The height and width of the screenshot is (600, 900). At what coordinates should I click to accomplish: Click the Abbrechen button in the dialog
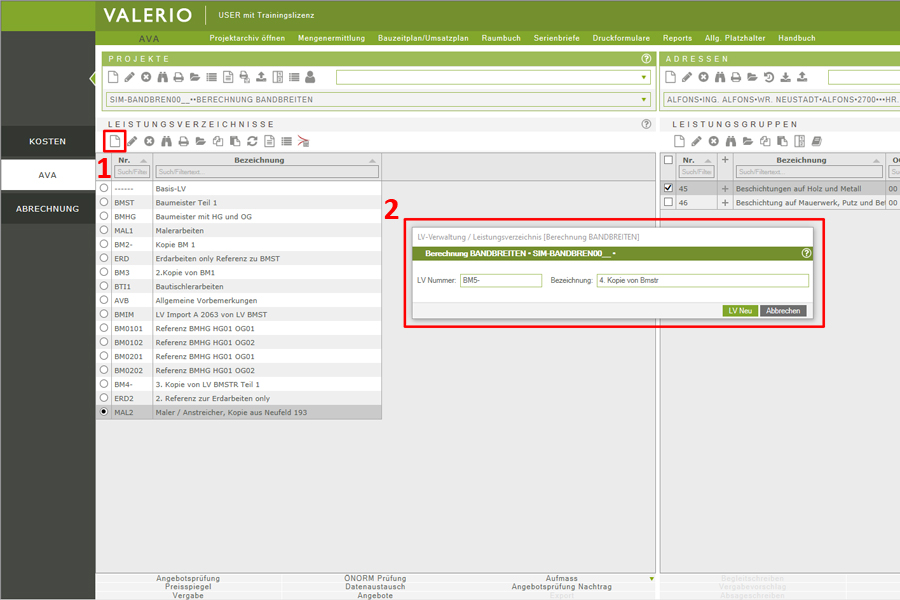783,311
